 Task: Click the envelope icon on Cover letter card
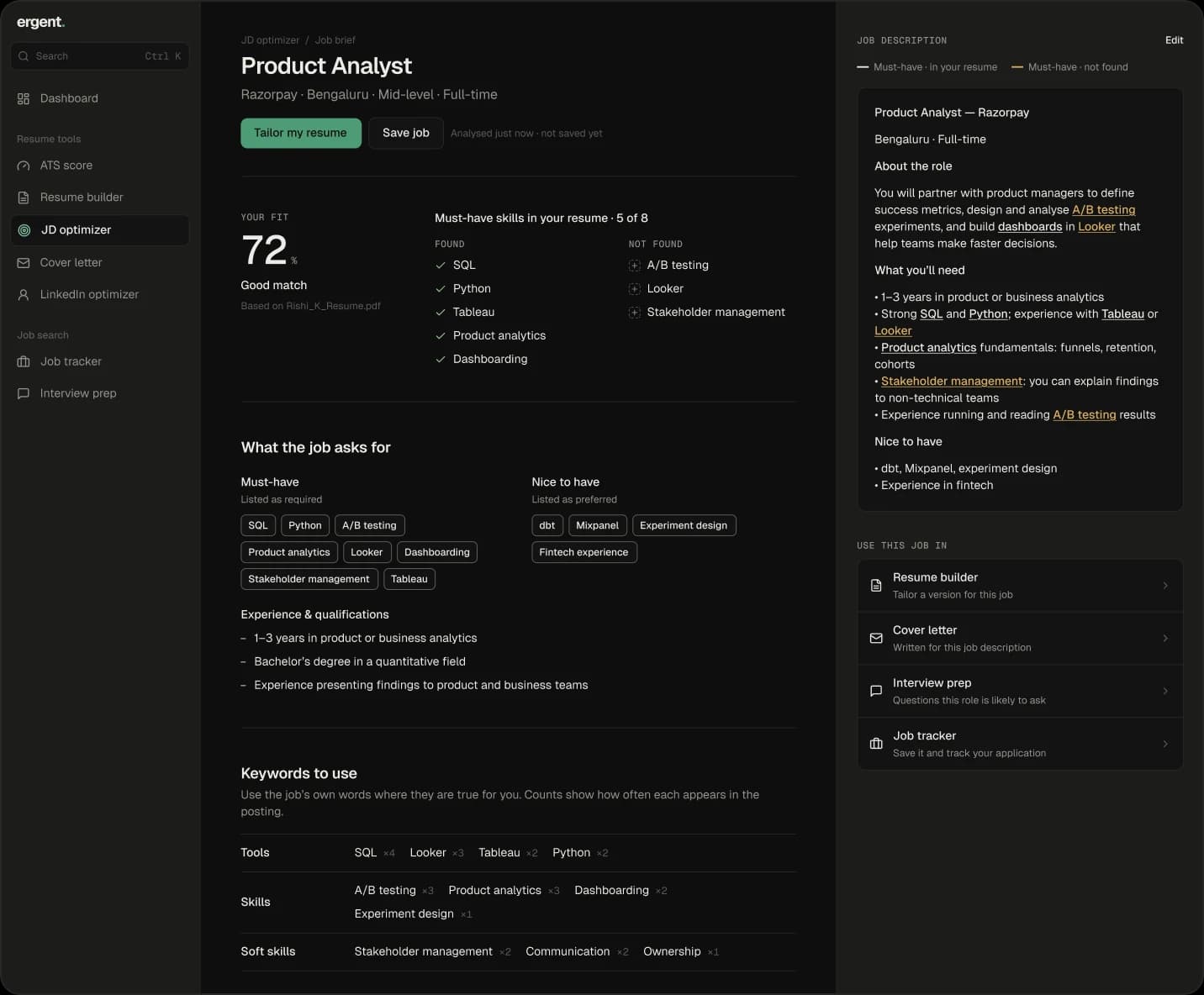click(876, 638)
